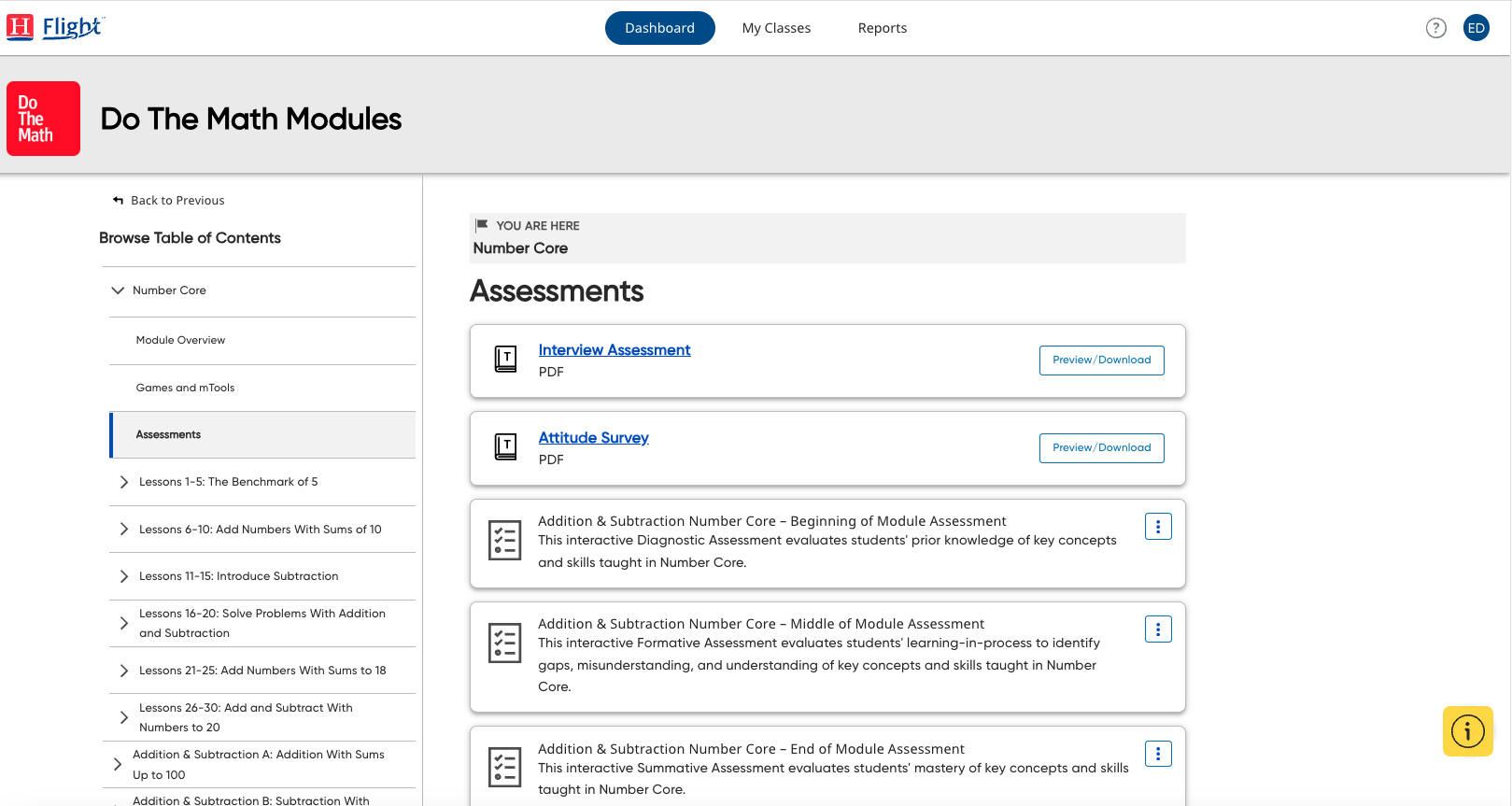Open options menu for End of Module Assessment

coord(1157,754)
